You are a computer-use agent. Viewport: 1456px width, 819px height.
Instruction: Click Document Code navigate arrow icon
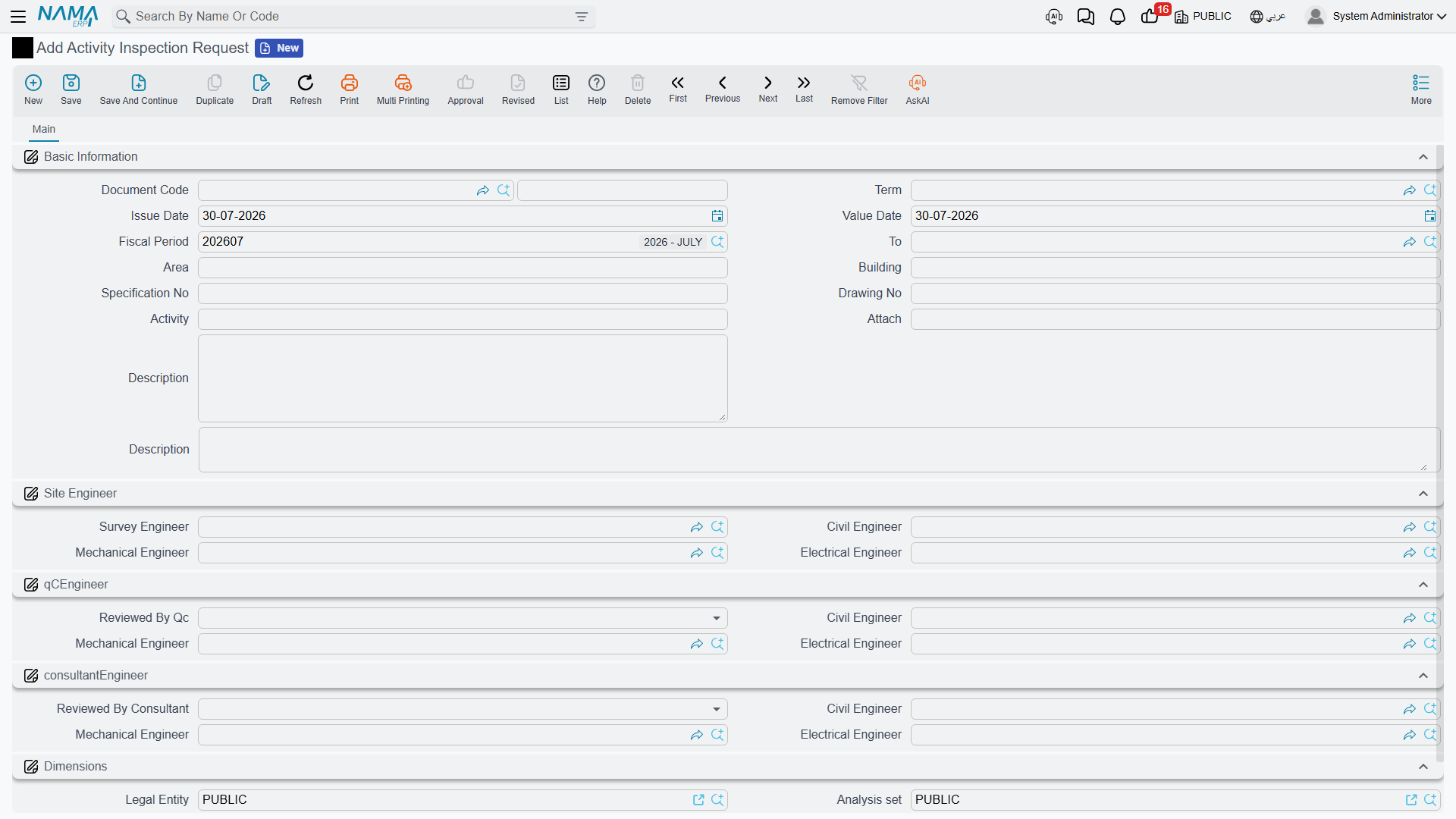[x=483, y=190]
